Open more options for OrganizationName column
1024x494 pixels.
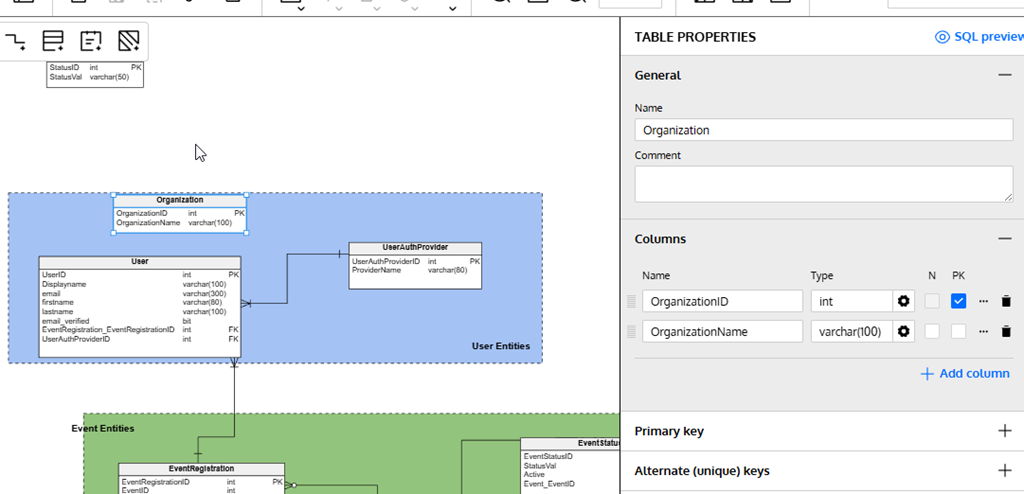tap(983, 331)
